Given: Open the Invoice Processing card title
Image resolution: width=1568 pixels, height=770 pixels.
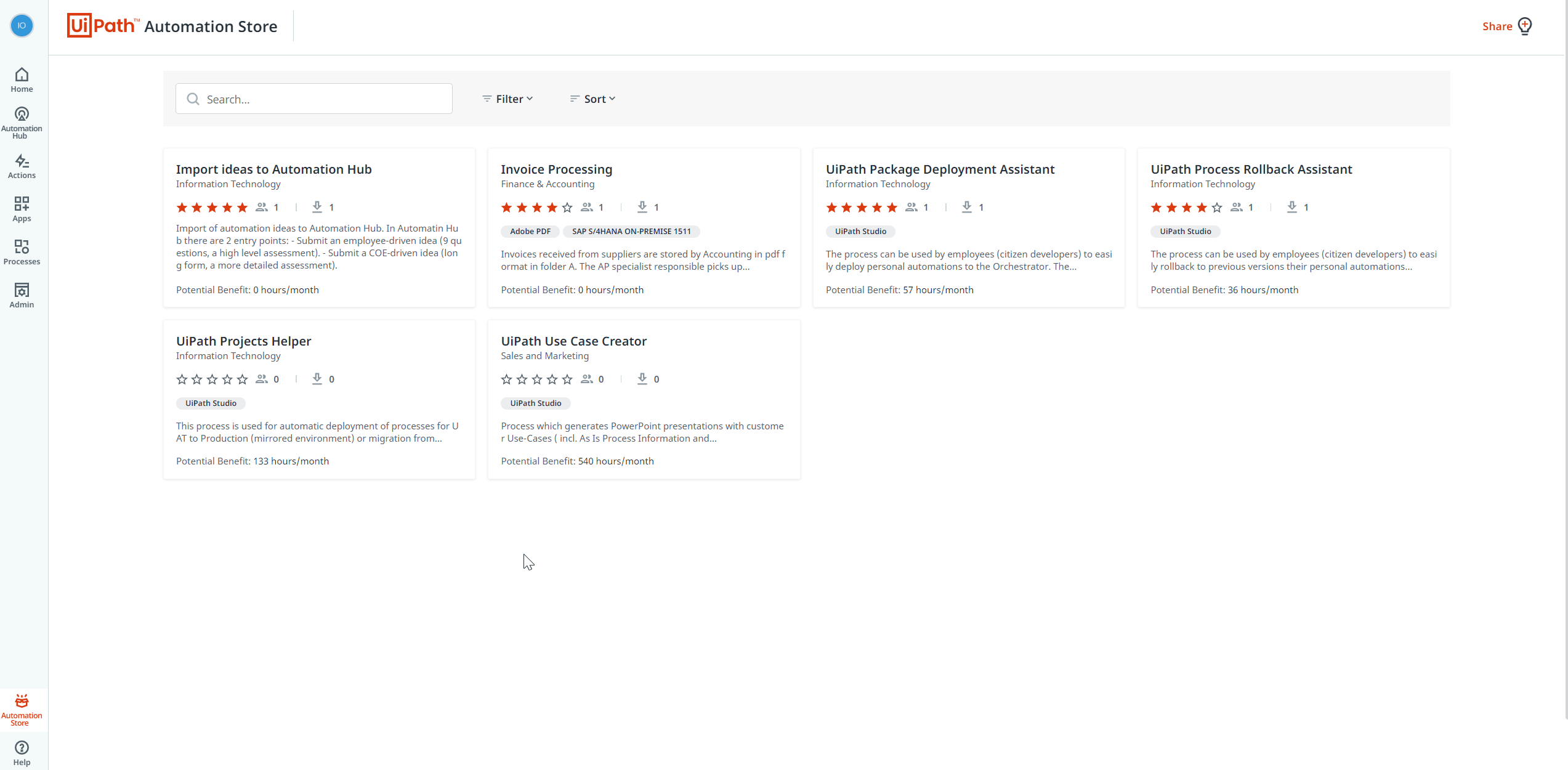Looking at the screenshot, I should coord(556,169).
